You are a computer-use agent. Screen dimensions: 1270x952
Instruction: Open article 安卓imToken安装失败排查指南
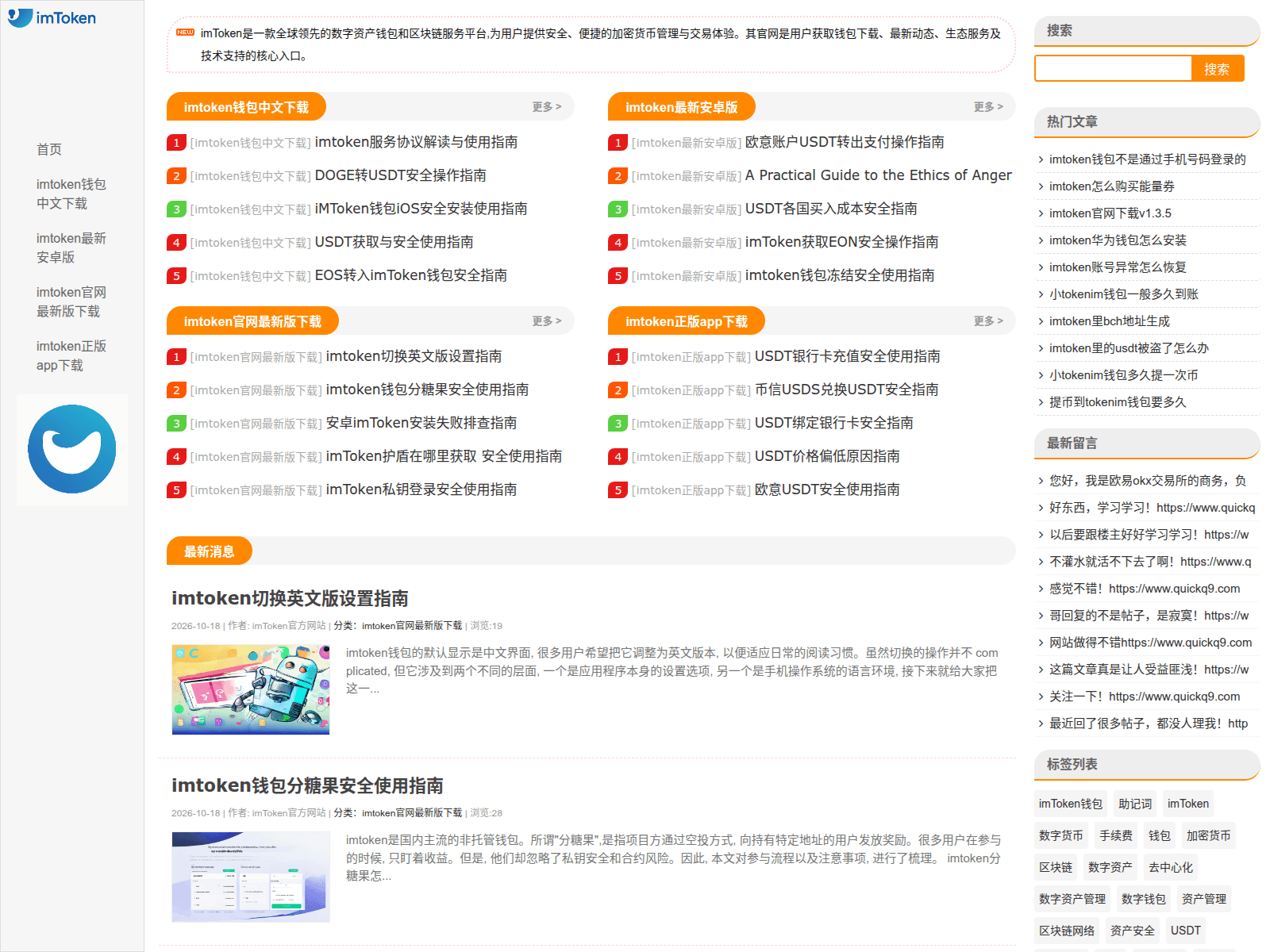click(x=421, y=423)
